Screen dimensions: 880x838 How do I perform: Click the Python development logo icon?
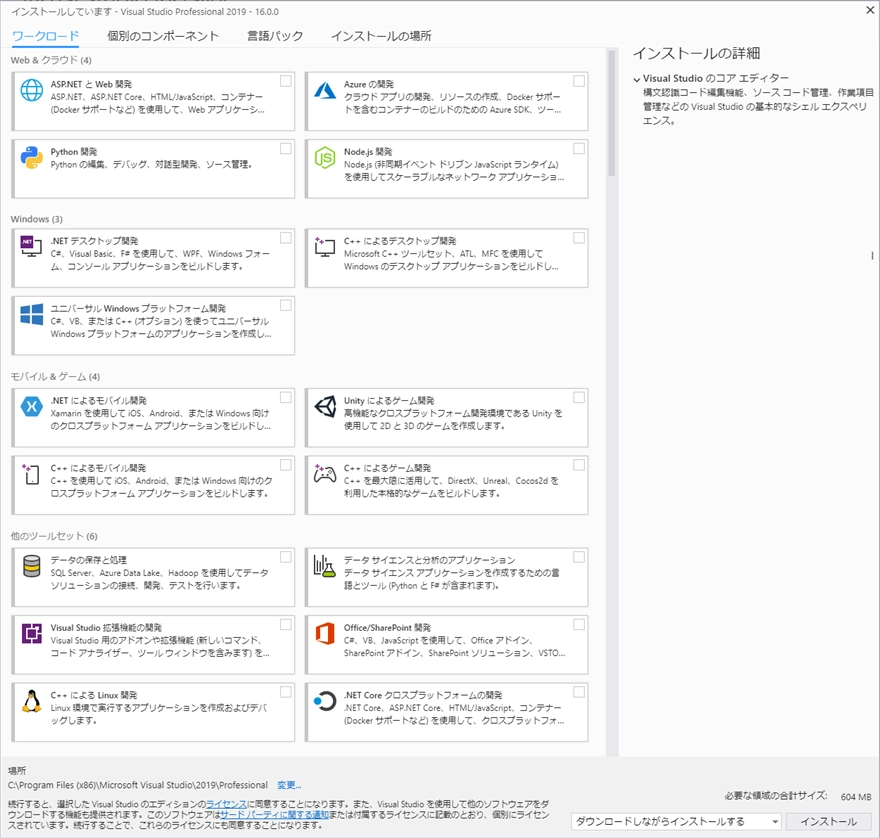click(31, 158)
